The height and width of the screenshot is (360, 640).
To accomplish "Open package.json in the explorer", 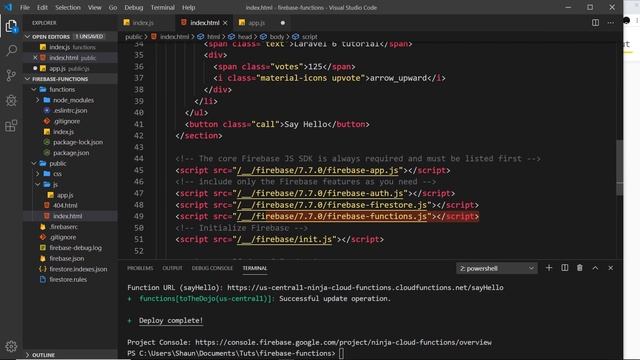I will pyautogui.click(x=71, y=153).
